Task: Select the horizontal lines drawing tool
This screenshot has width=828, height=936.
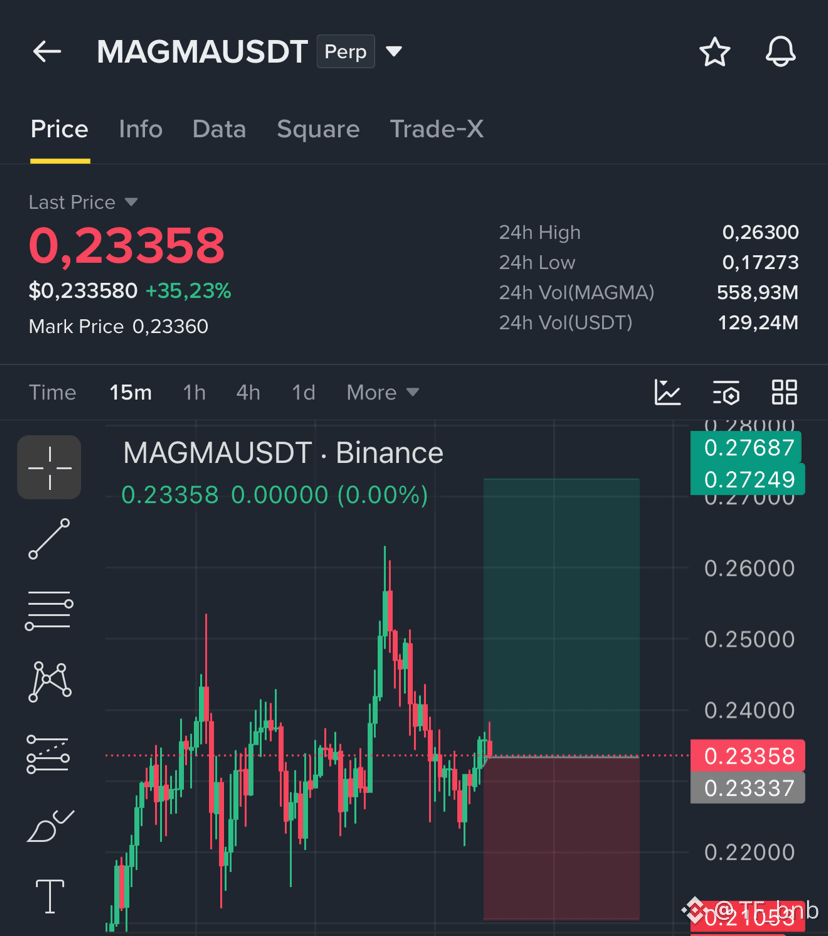Action: [x=49, y=610]
